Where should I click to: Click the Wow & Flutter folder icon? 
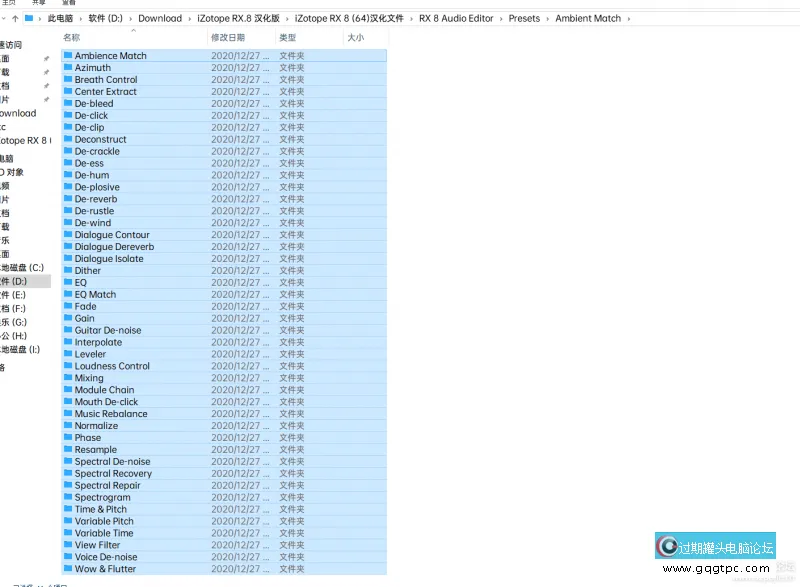click(x=68, y=569)
